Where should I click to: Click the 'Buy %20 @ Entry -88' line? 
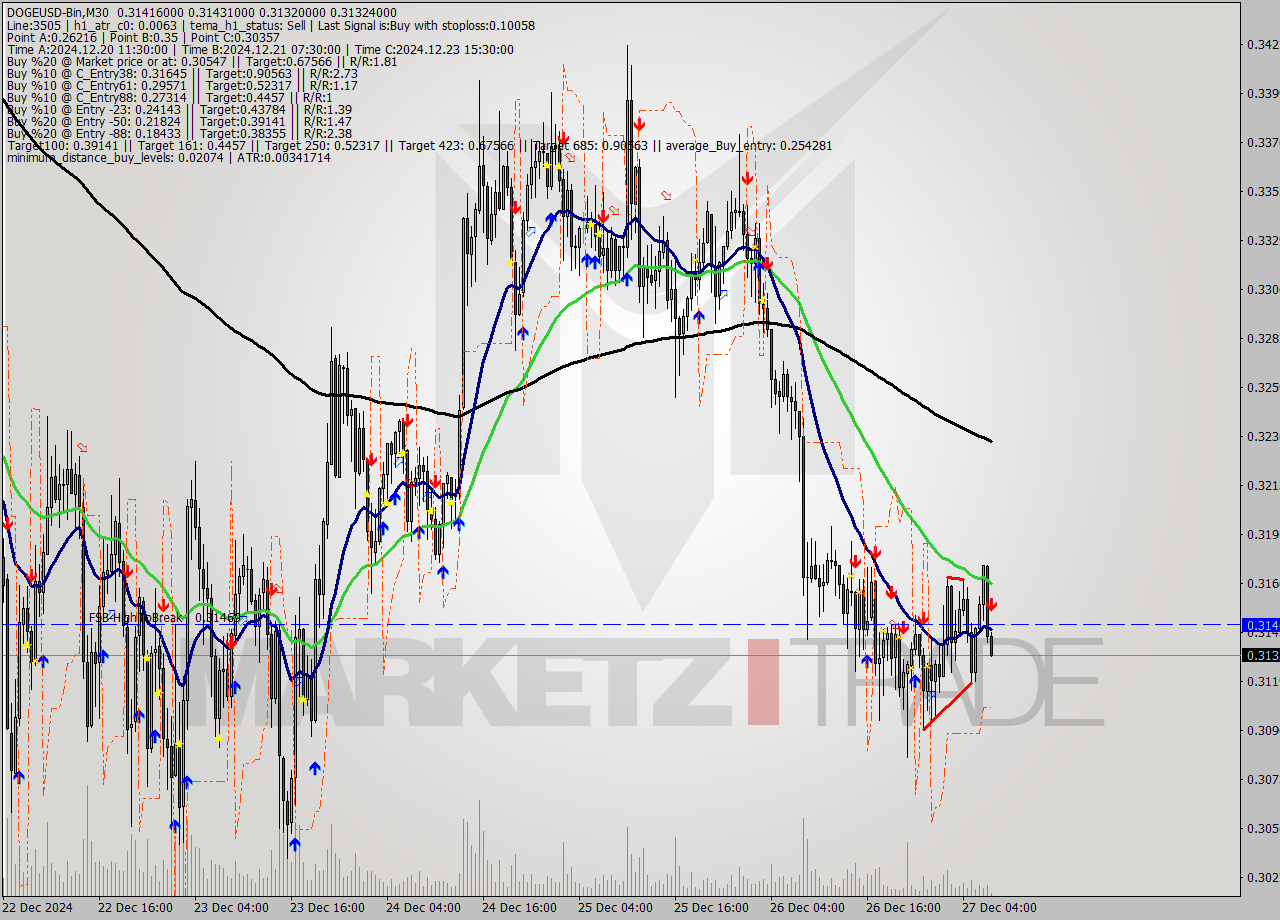(179, 133)
